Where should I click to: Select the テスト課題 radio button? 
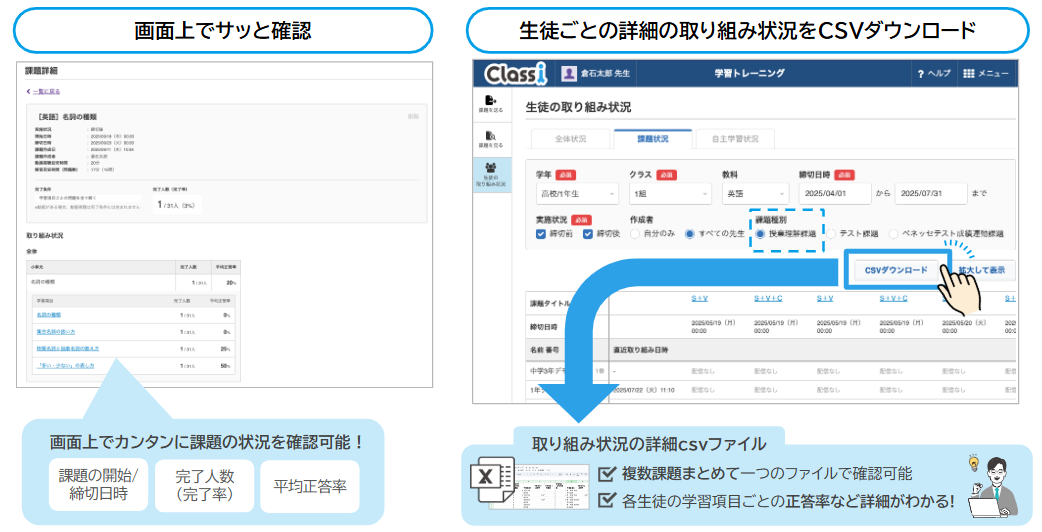tap(831, 234)
